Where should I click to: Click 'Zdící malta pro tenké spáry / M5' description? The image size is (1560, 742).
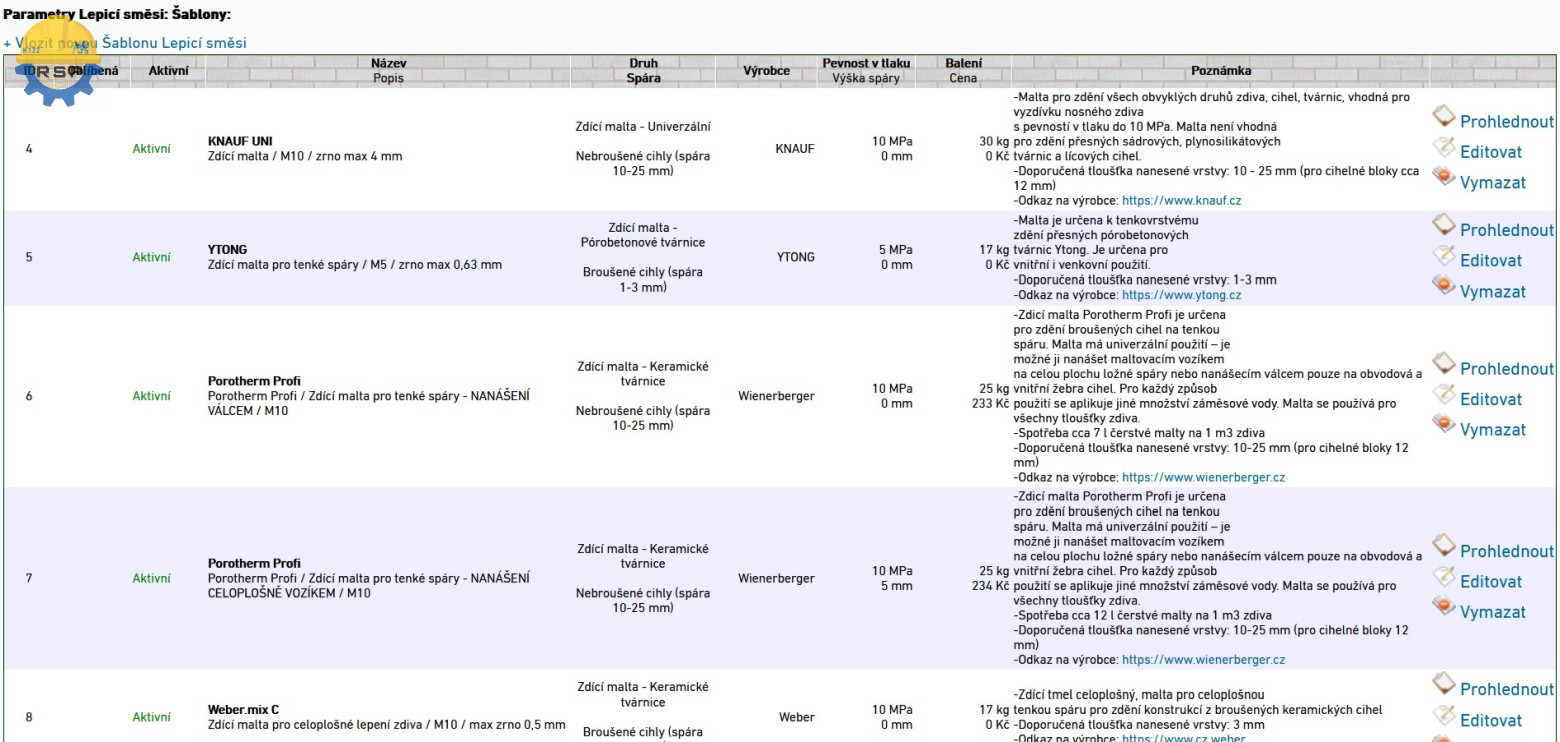[x=355, y=265]
